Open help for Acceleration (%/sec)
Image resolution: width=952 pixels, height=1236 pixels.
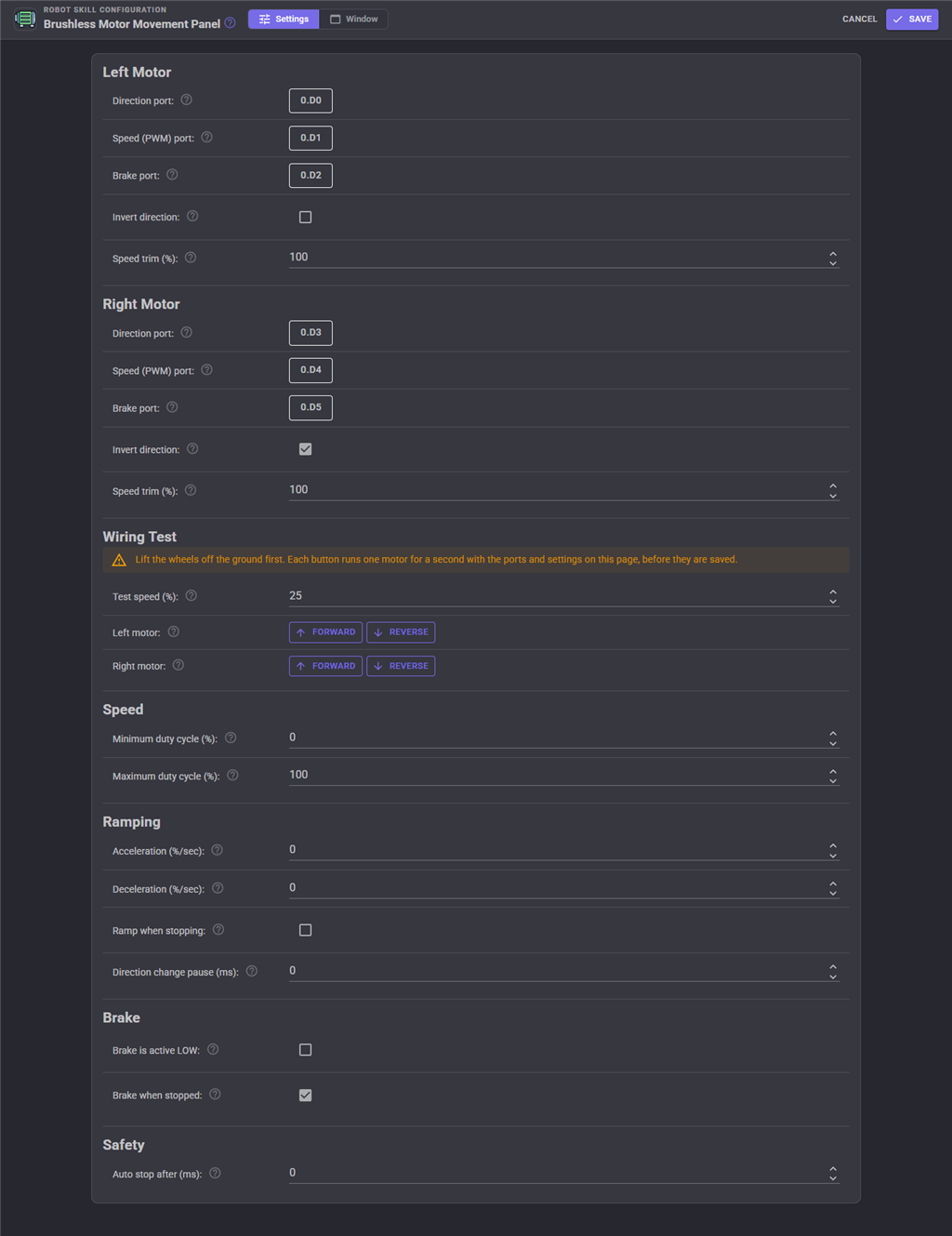pos(217,850)
